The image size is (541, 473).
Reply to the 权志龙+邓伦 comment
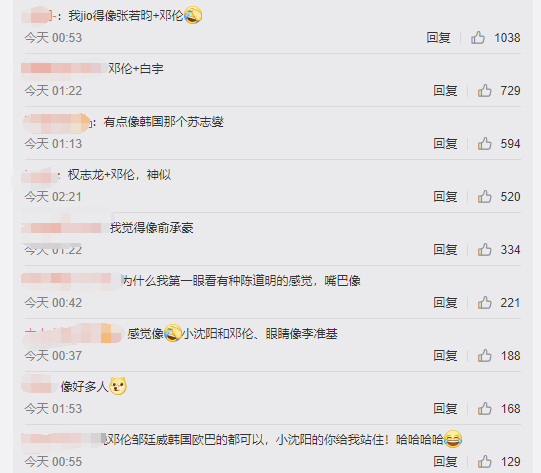coord(445,197)
